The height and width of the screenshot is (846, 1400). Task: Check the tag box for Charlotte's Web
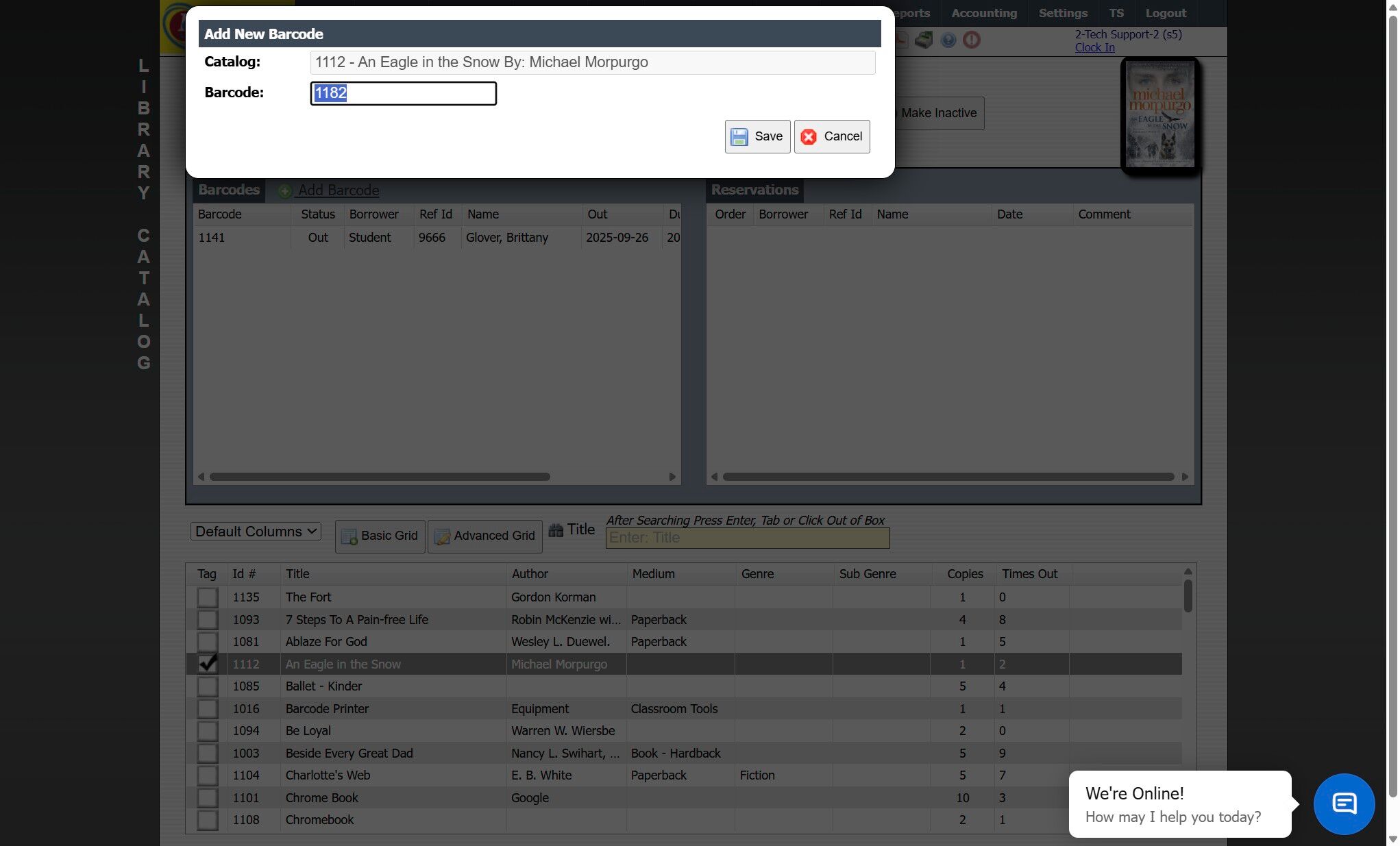point(207,775)
